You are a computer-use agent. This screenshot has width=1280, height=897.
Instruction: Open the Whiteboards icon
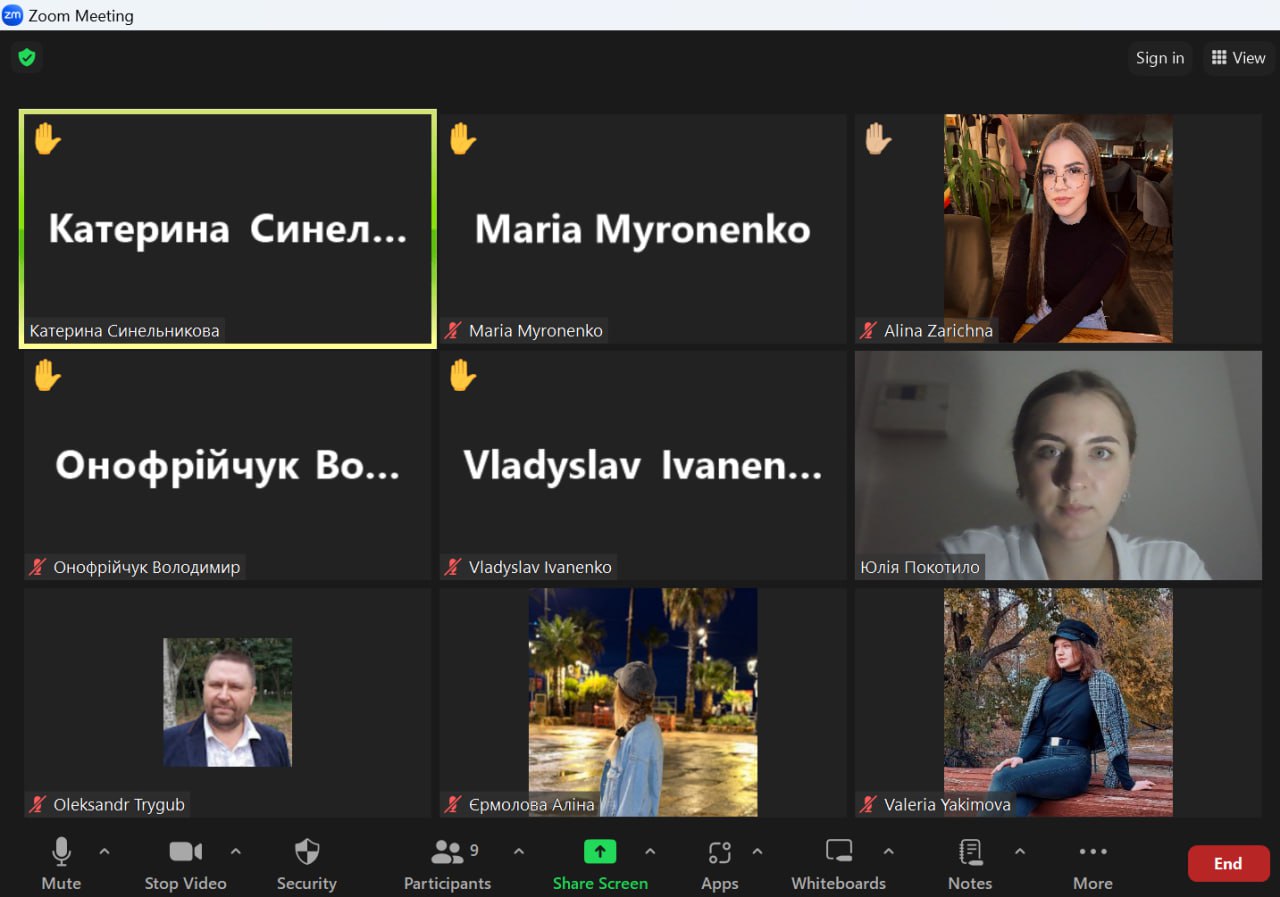[x=839, y=852]
